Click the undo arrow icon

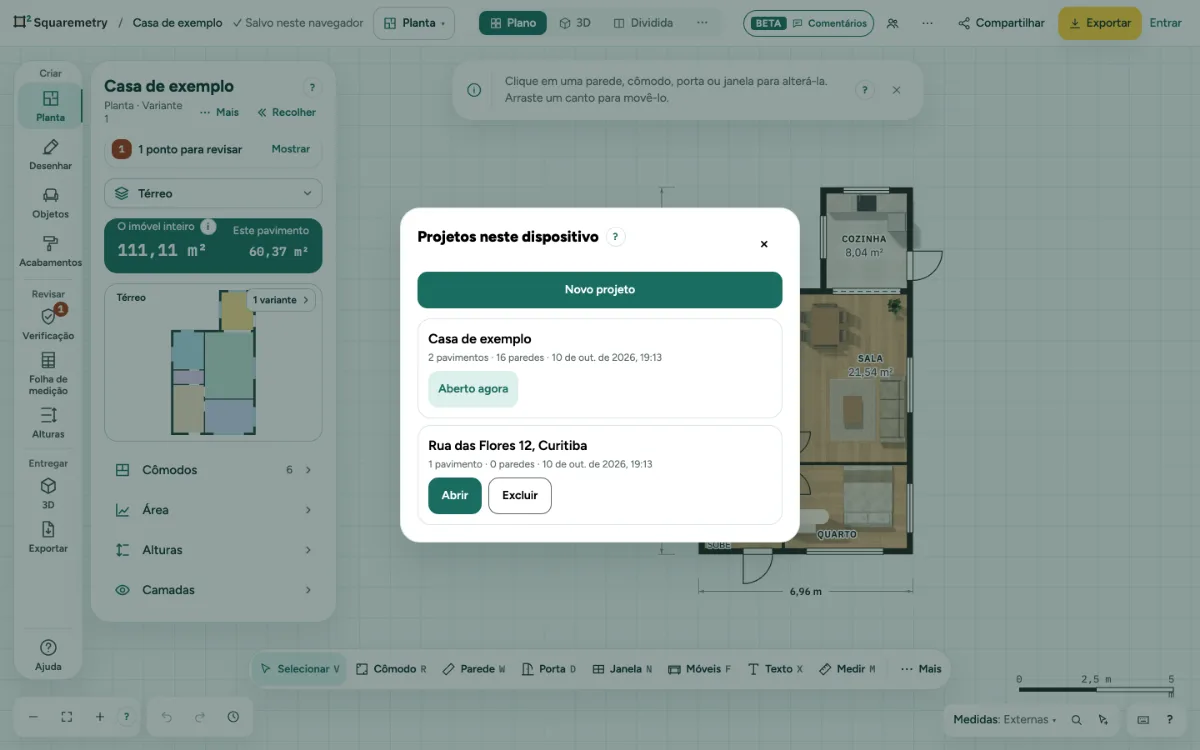pos(167,717)
